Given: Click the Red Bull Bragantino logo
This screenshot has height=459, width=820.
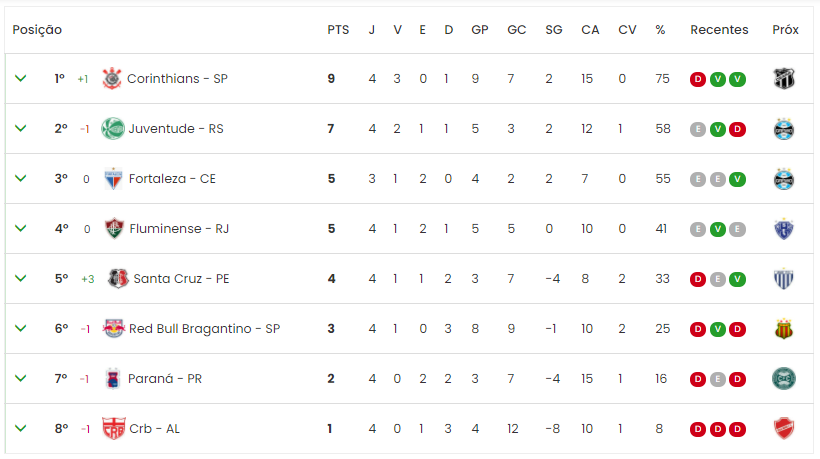Looking at the screenshot, I should pyautogui.click(x=113, y=328).
